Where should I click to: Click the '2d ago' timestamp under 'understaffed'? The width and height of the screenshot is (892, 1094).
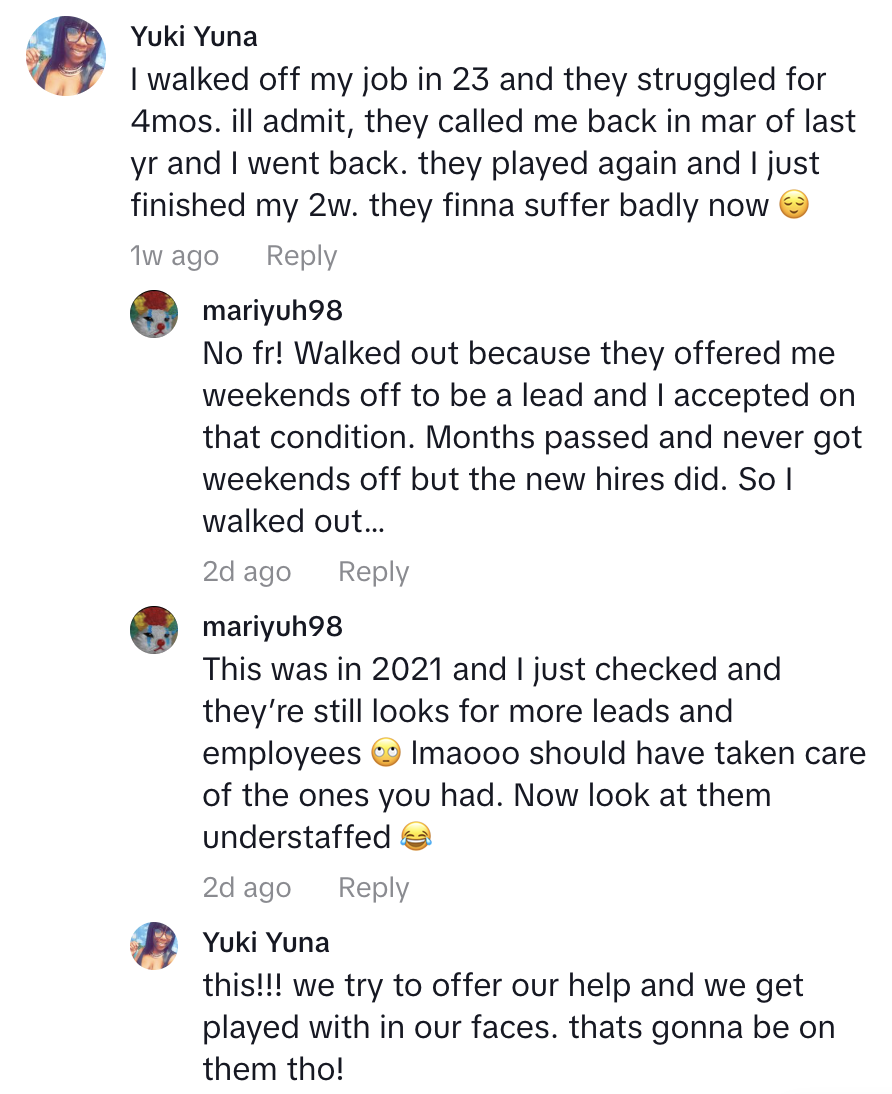point(246,888)
